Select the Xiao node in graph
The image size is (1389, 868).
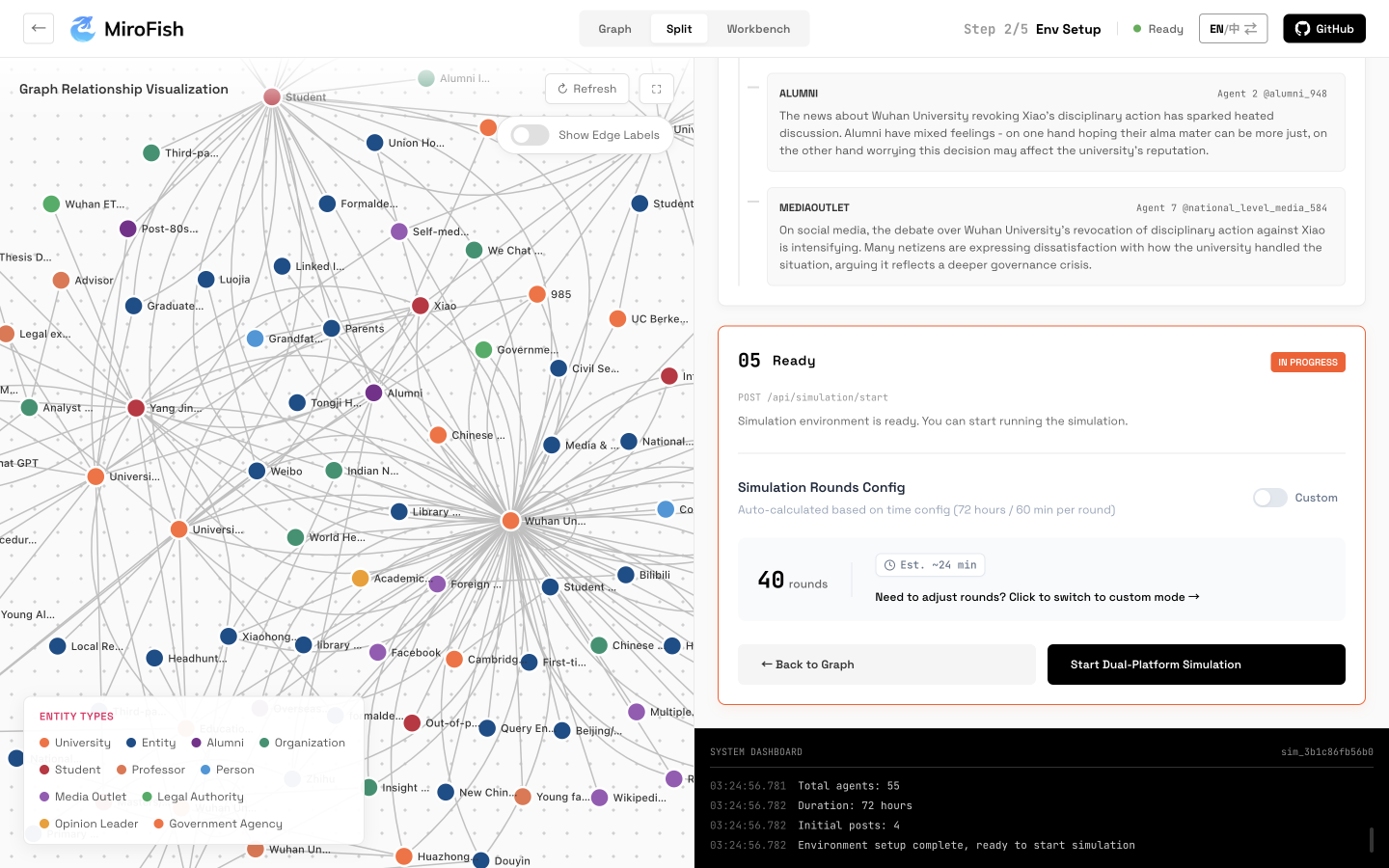(421, 306)
